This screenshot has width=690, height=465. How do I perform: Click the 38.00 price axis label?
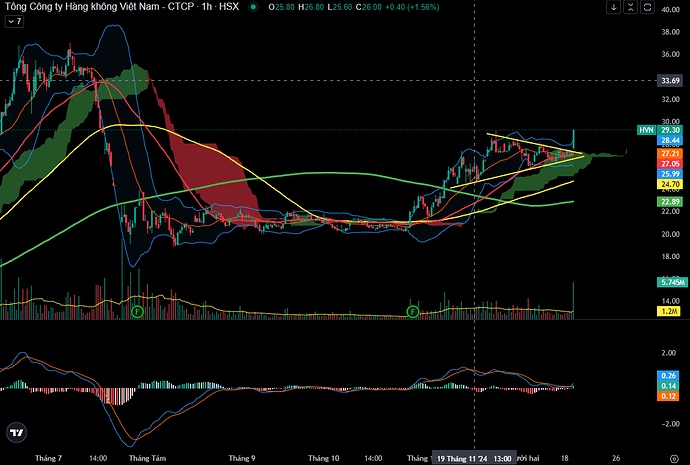click(x=671, y=32)
